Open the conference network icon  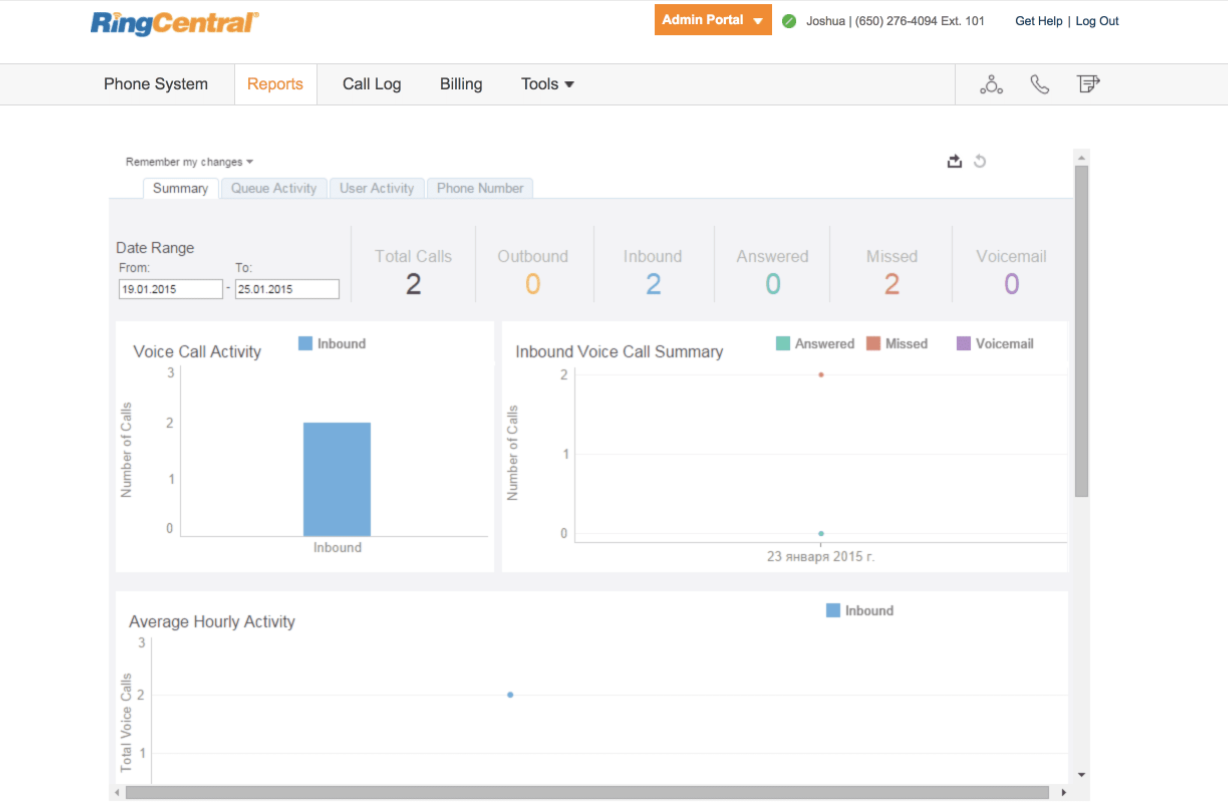pyautogui.click(x=991, y=85)
